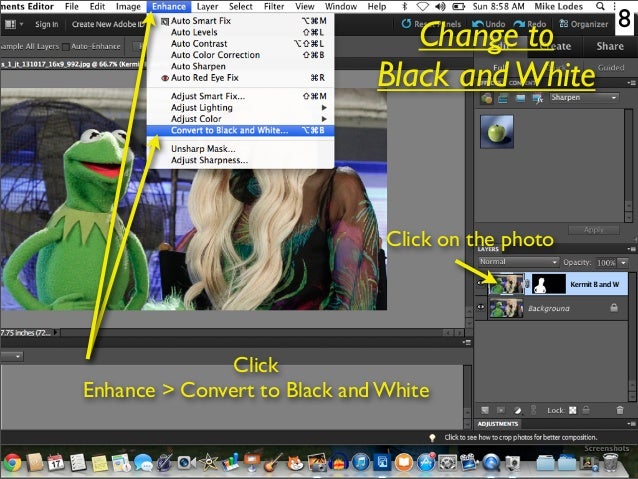The height and width of the screenshot is (479, 638).
Task: Choose Auto Smart Fix
Action: (x=240, y=21)
